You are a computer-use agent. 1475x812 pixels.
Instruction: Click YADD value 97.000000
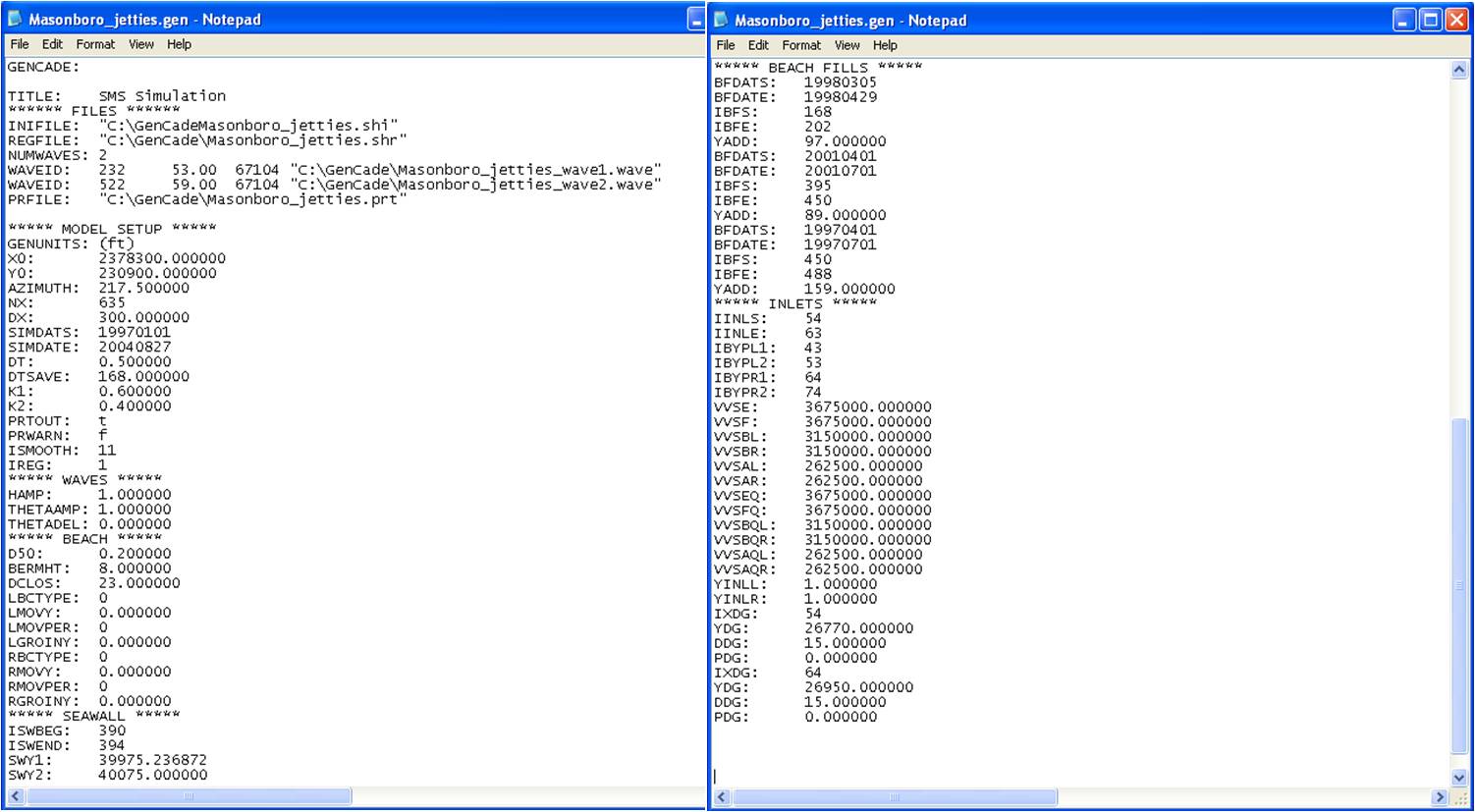(x=846, y=141)
